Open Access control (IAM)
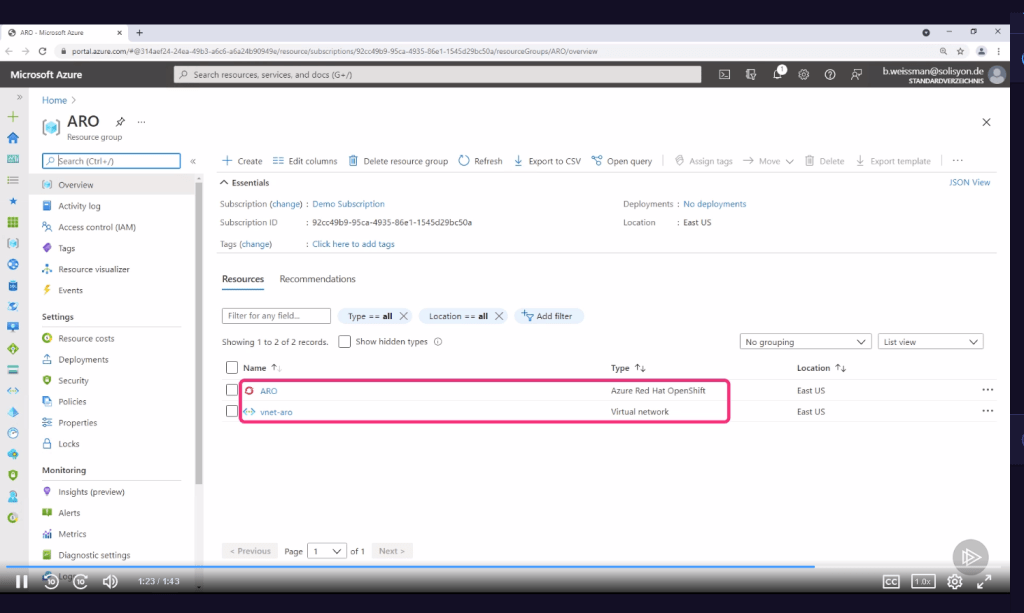 (97, 227)
